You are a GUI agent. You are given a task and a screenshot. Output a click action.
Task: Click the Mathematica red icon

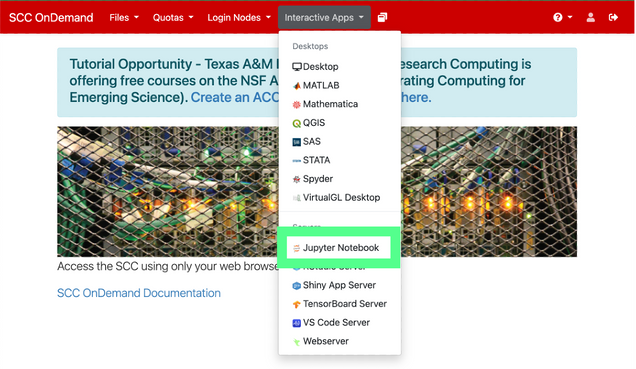point(297,105)
